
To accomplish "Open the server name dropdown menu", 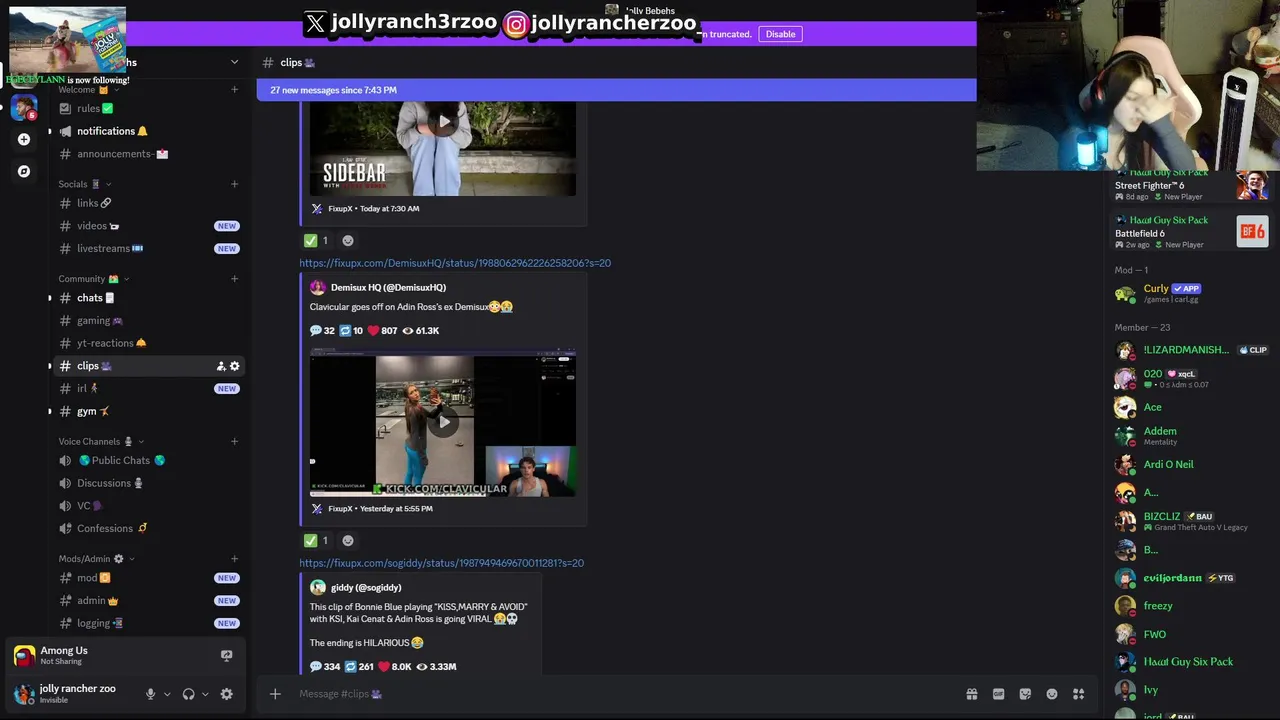I will click(234, 62).
